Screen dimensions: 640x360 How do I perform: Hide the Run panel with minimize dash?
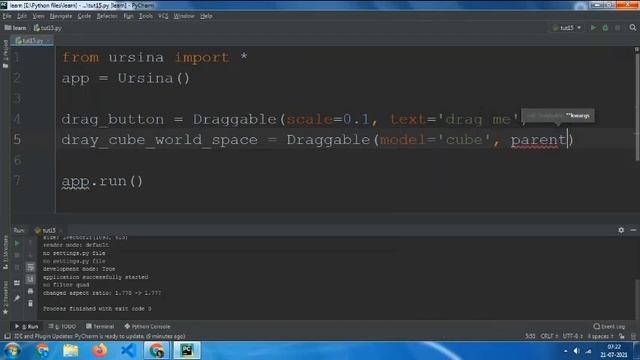[x=633, y=230]
